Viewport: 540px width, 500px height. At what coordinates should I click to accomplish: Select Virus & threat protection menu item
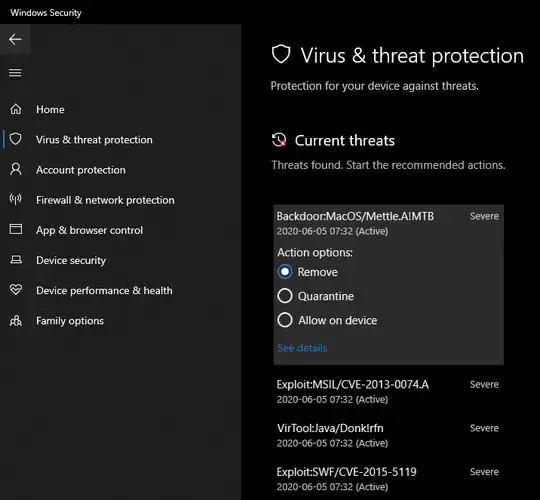(94, 140)
